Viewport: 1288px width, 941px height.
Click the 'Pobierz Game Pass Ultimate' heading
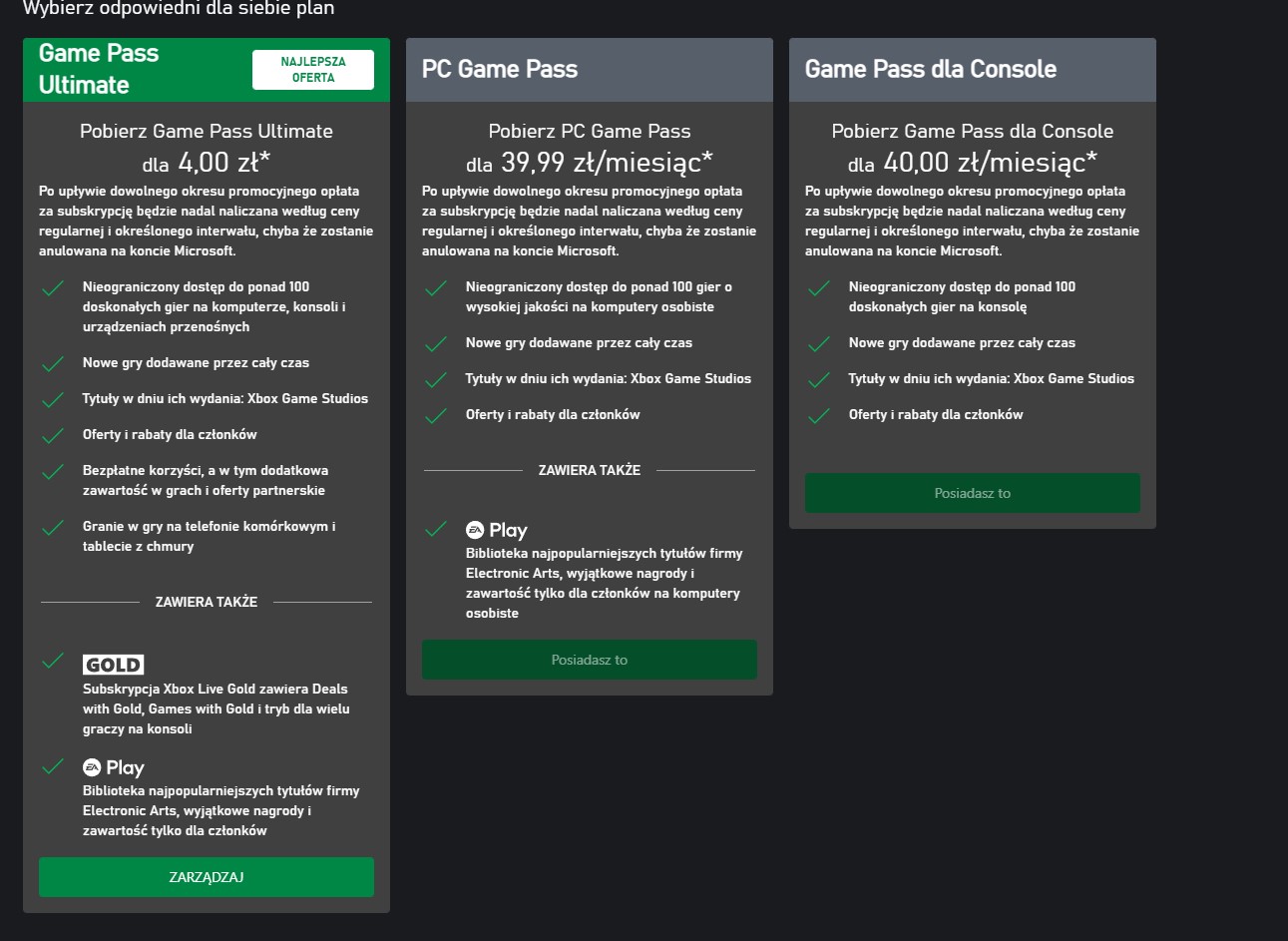click(x=207, y=131)
